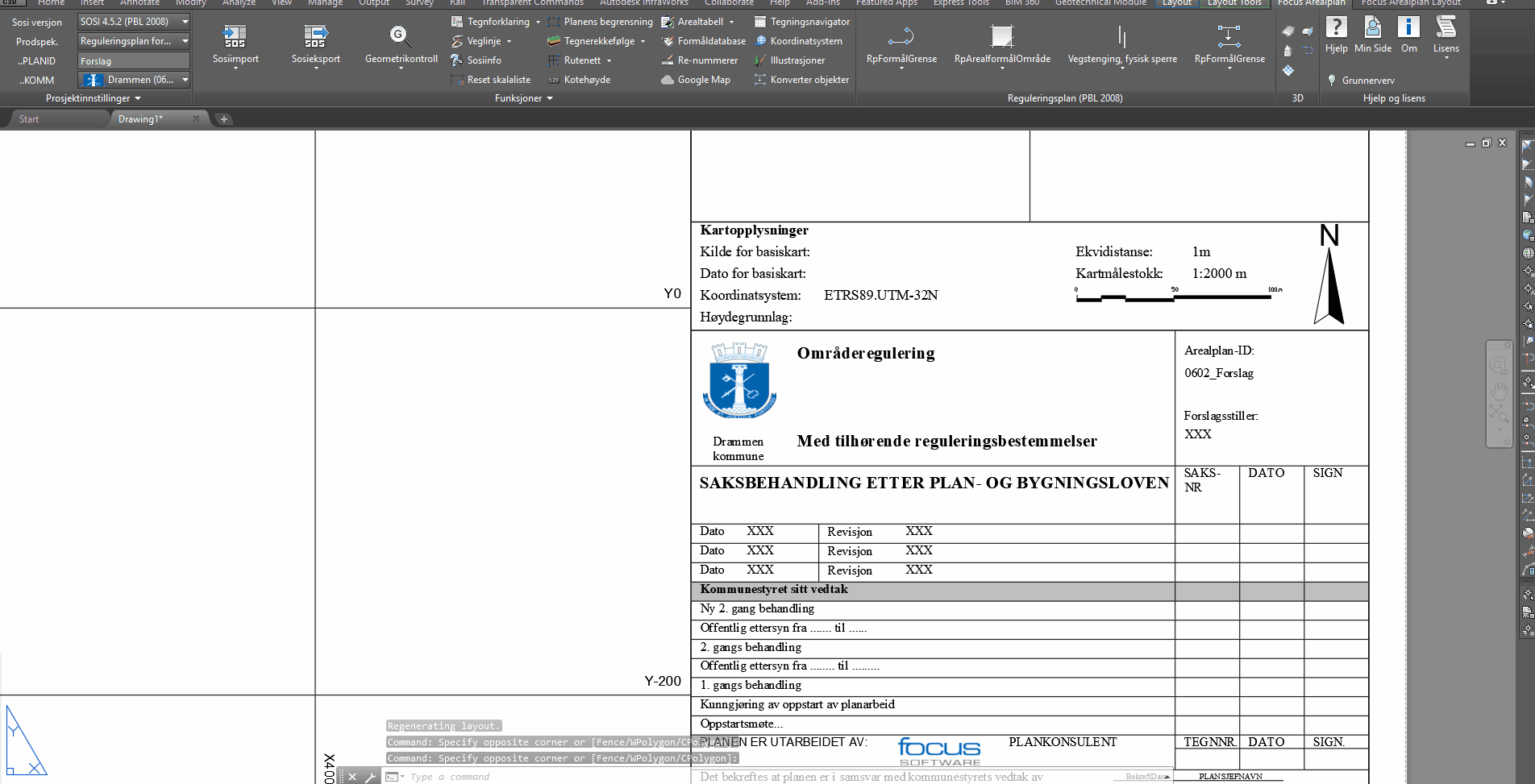Switch to the Focus Arealplan Layout tab
The image size is (1535, 784).
click(x=1410, y=3)
